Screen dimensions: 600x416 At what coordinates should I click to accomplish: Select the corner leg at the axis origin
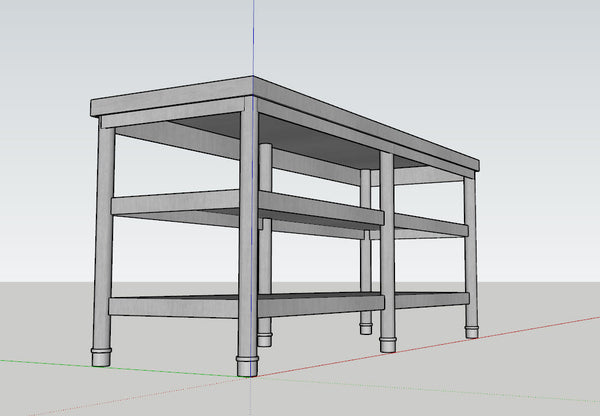coord(248,237)
